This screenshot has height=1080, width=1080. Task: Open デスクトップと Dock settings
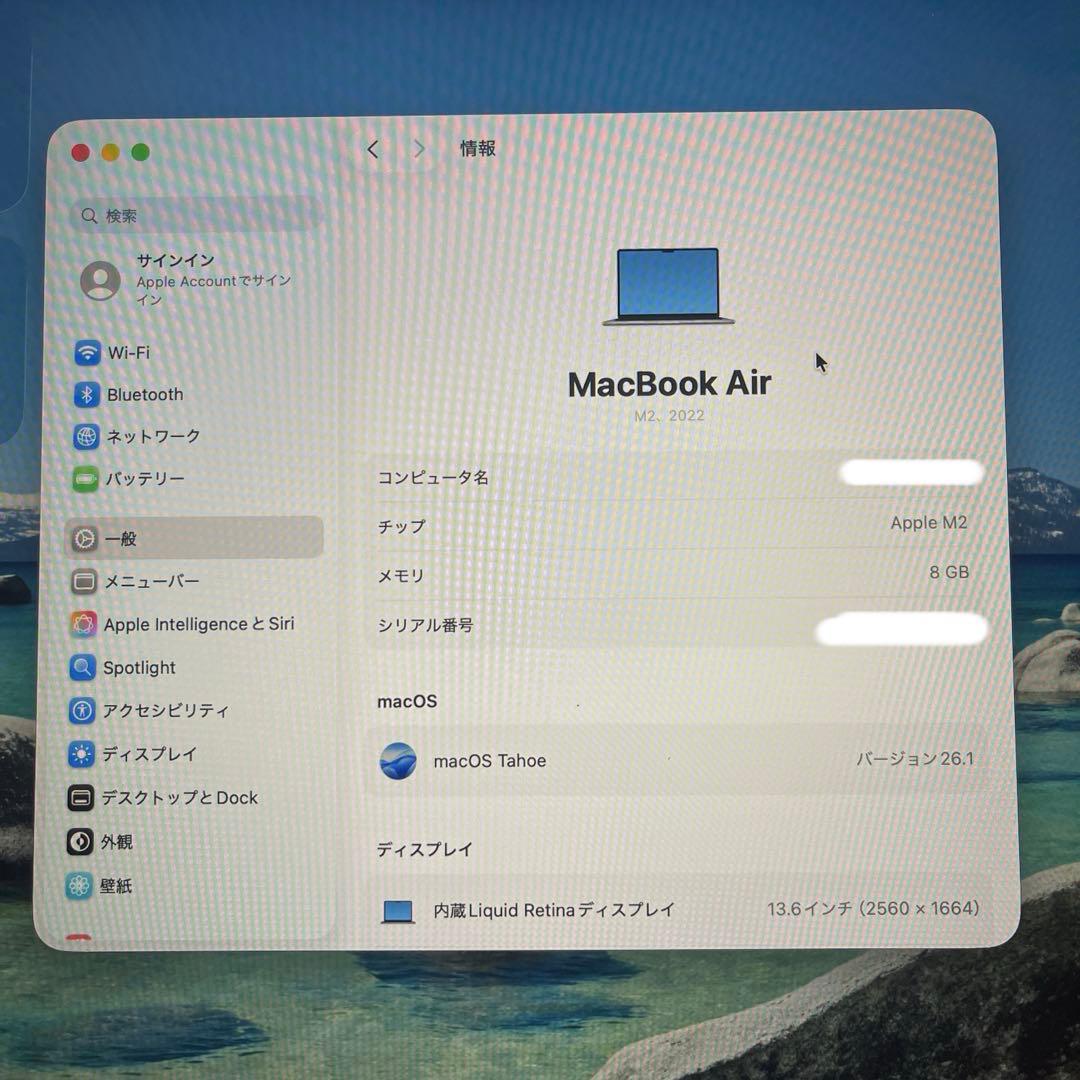click(x=181, y=797)
